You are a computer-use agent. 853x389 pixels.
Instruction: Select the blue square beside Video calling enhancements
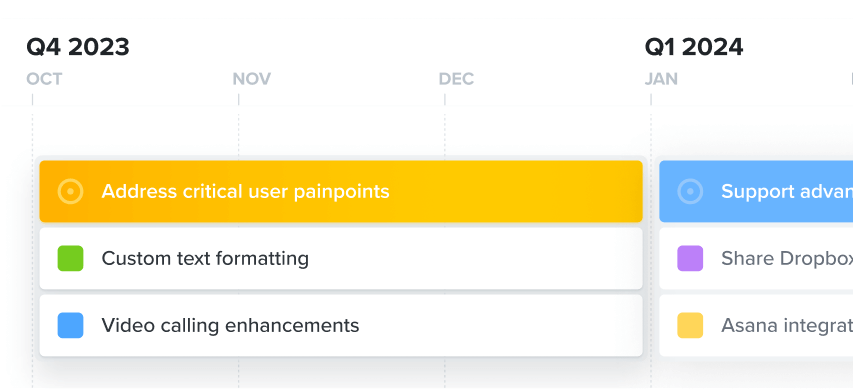tap(71, 325)
